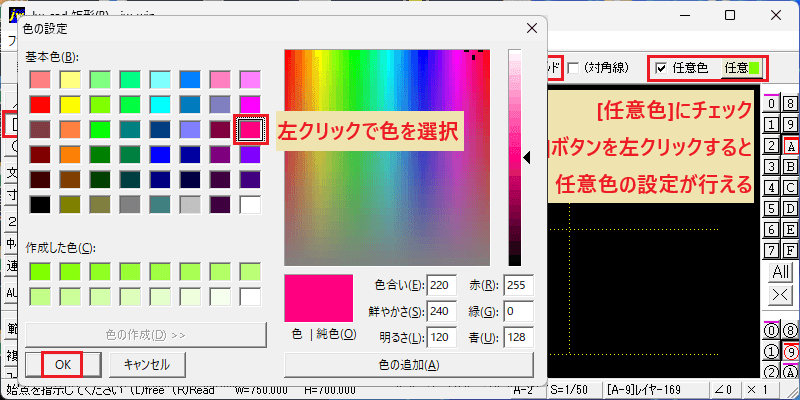Click the × button below All
800x400 pixels.
[x=781, y=295]
